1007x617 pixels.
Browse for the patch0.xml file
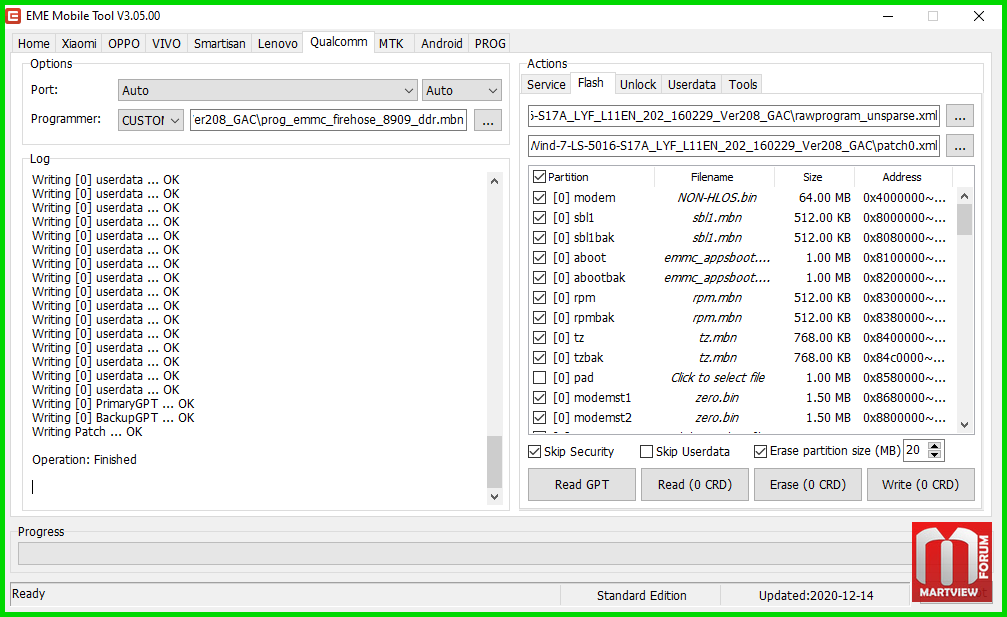tap(959, 146)
